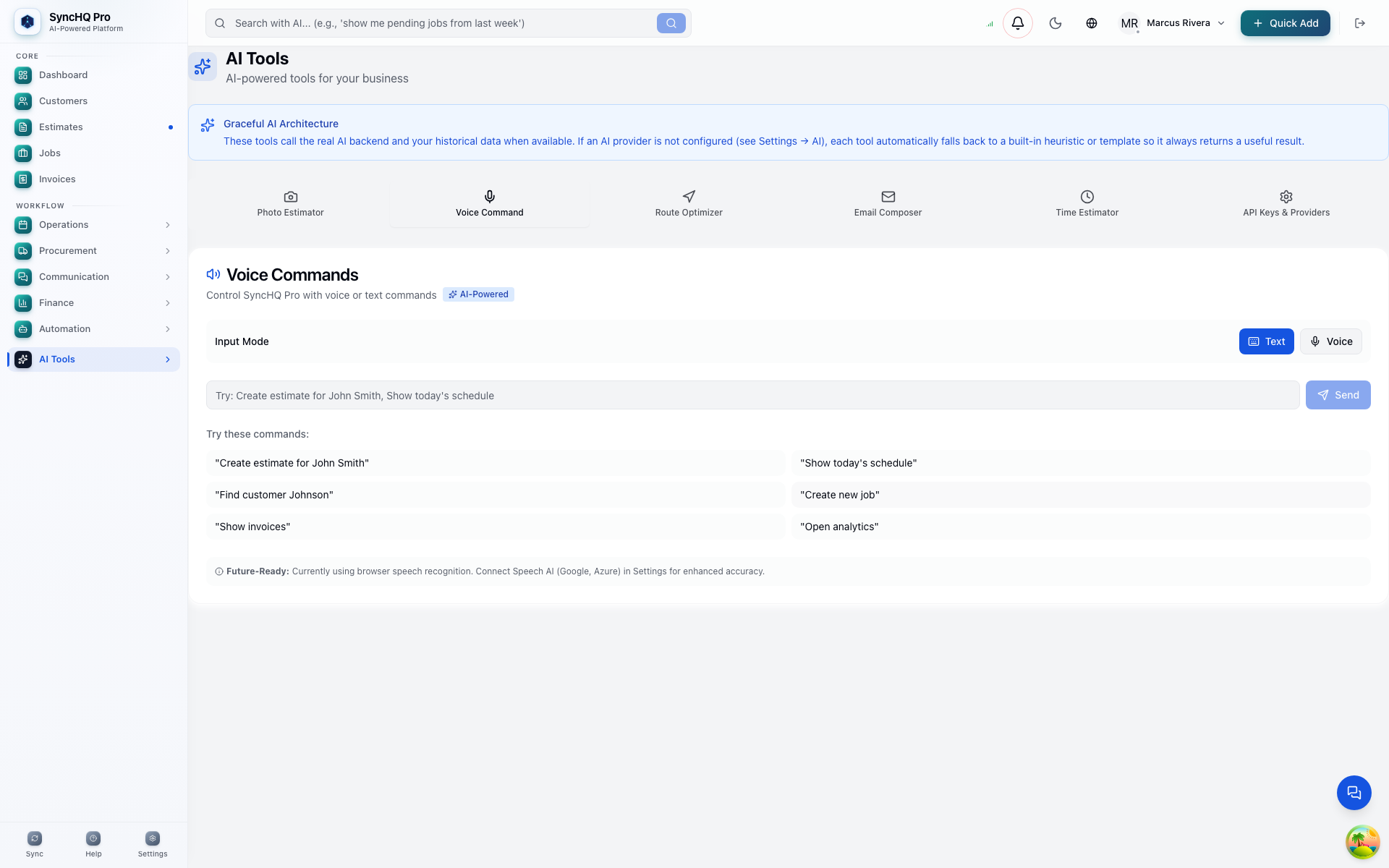Expand the Finance menu

click(x=93, y=303)
